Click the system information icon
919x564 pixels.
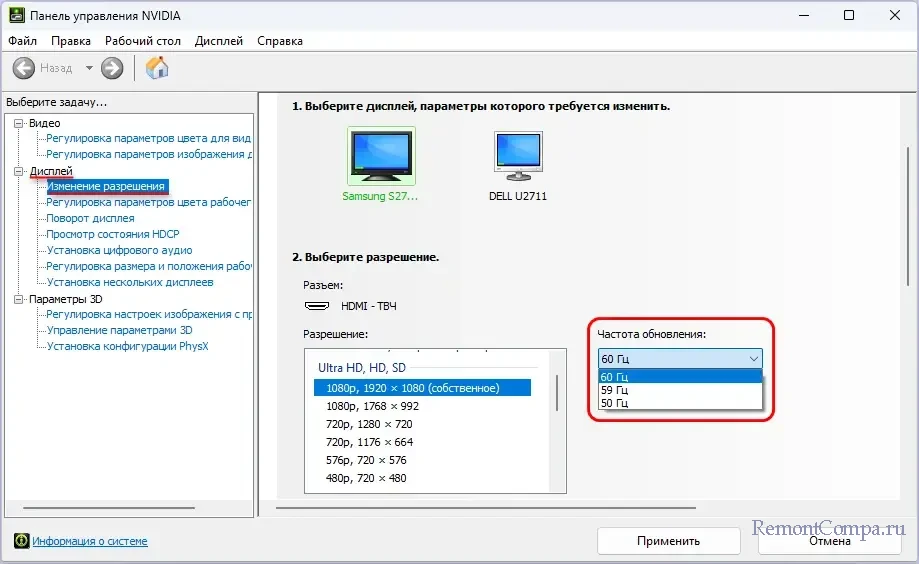click(x=21, y=541)
